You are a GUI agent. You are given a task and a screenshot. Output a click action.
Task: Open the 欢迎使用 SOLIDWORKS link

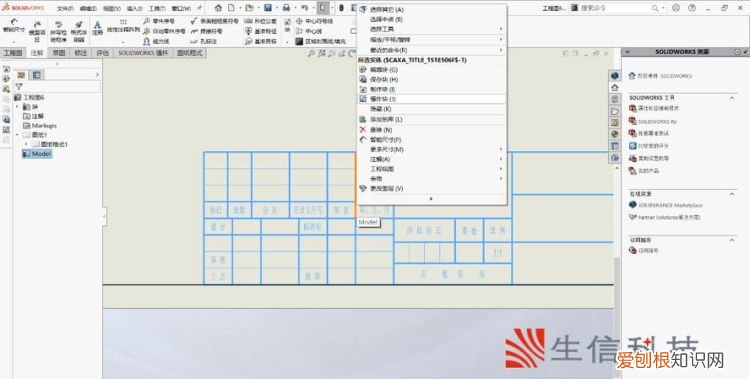661,76
